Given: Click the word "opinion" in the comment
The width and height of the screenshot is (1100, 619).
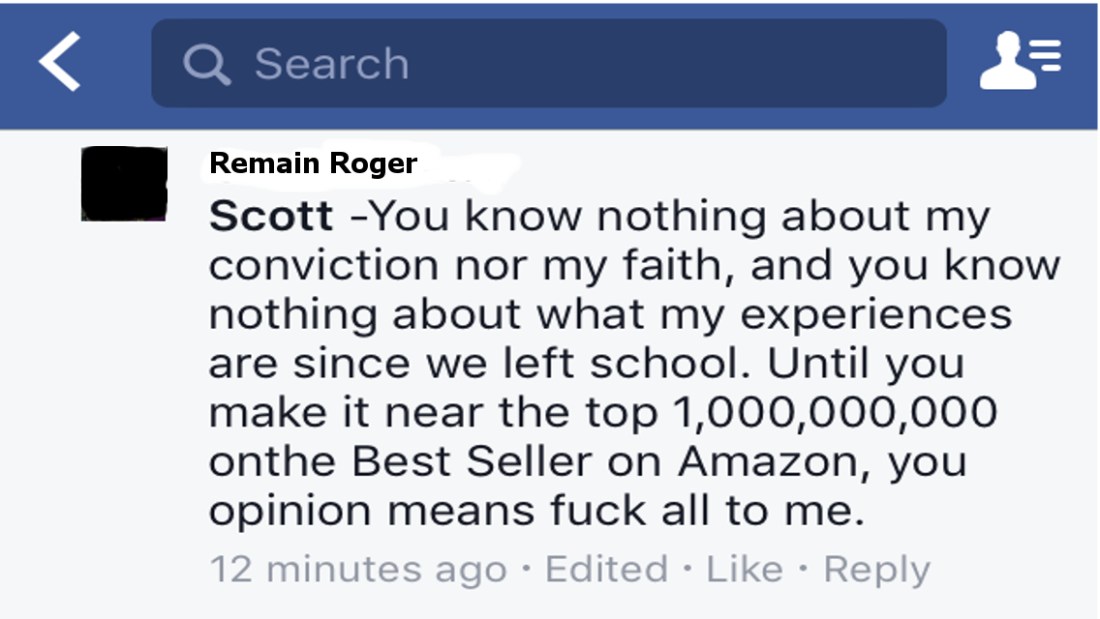Looking at the screenshot, I should click(291, 511).
